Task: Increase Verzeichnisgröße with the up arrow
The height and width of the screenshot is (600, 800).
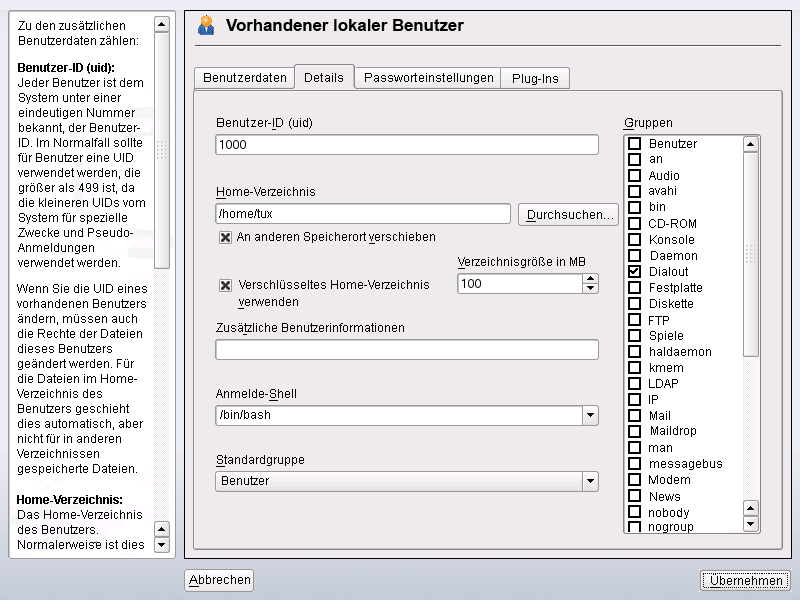Action: coord(590,279)
